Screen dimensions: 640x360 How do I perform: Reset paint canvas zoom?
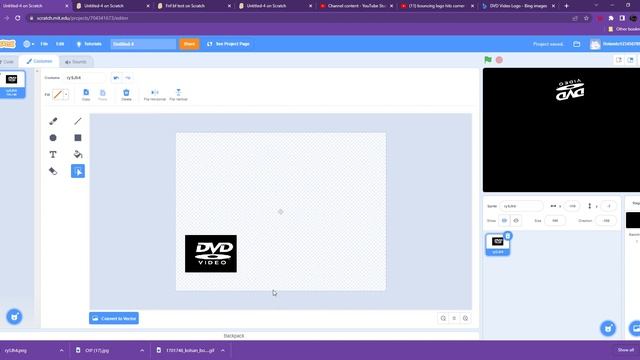pyautogui.click(x=454, y=318)
